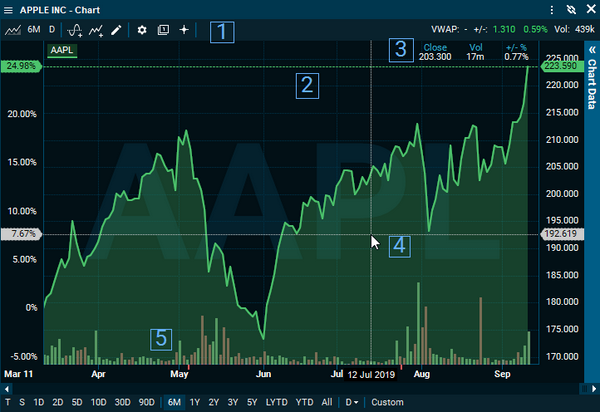Image resolution: width=601 pixels, height=413 pixels.
Task: Switch to 2D range
Action: click(x=57, y=402)
